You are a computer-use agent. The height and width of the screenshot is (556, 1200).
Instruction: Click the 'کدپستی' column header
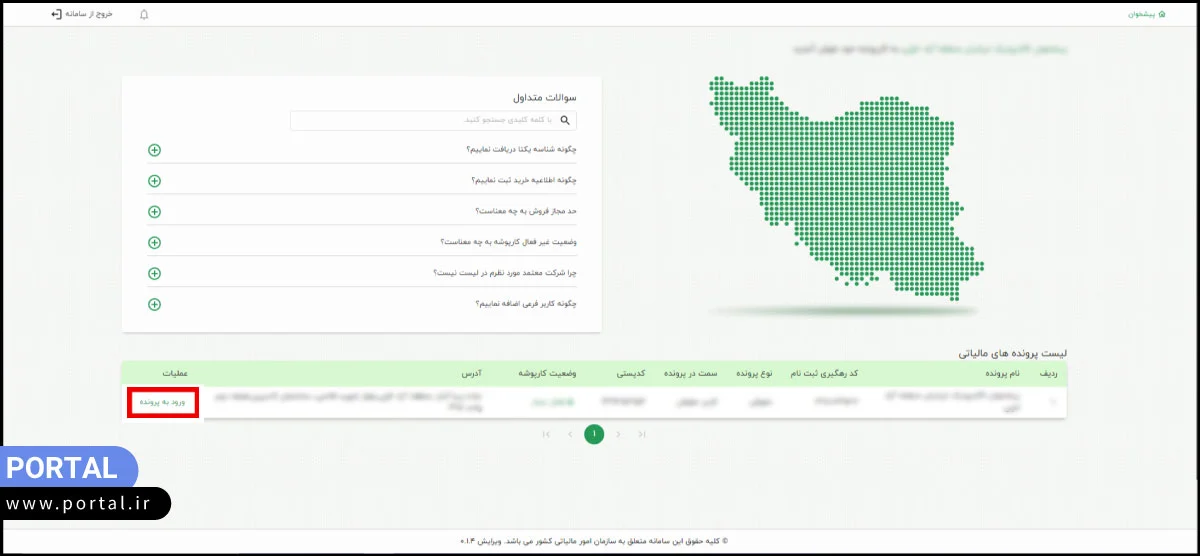coord(632,374)
